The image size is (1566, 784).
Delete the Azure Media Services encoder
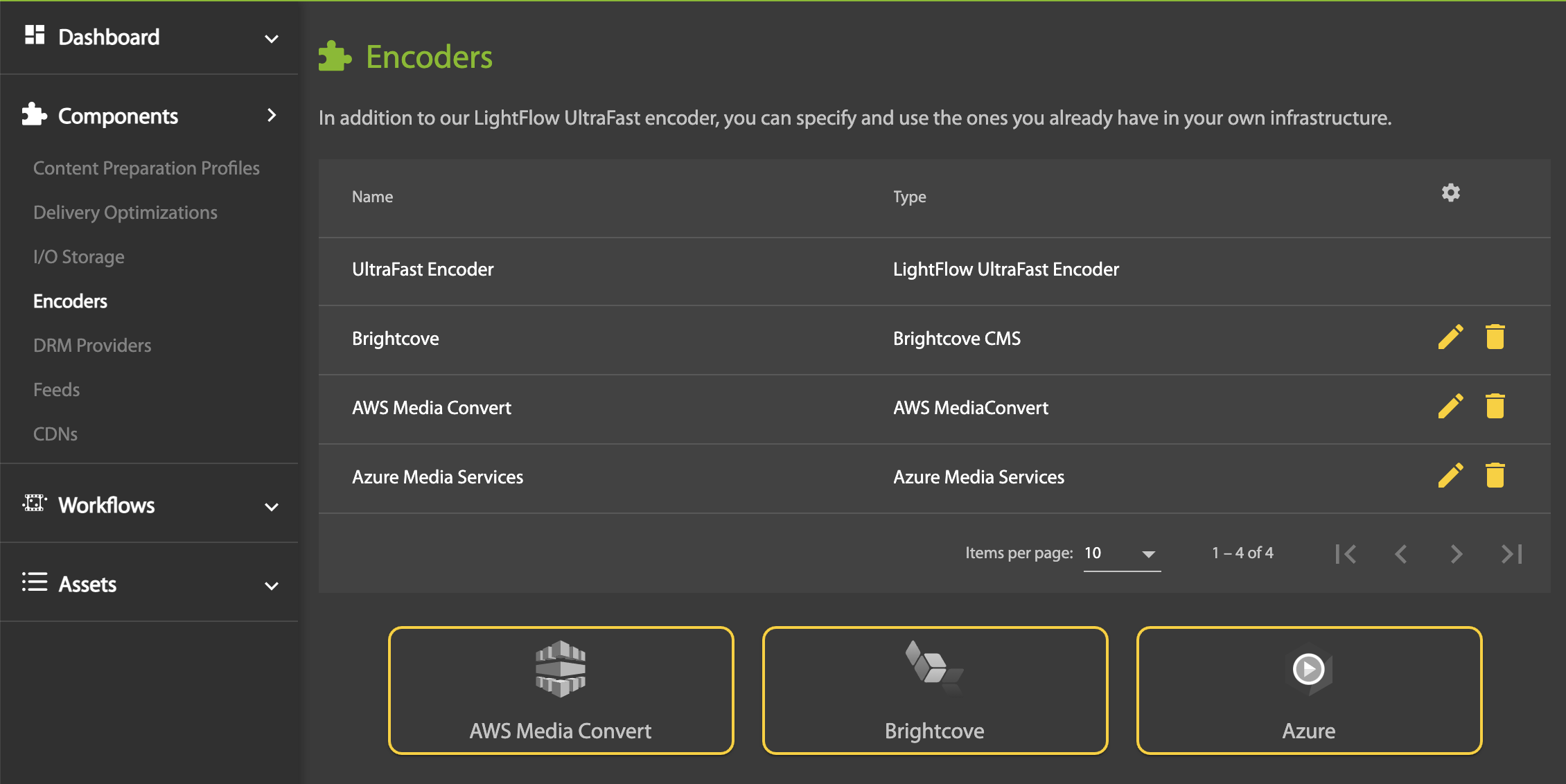pos(1495,476)
